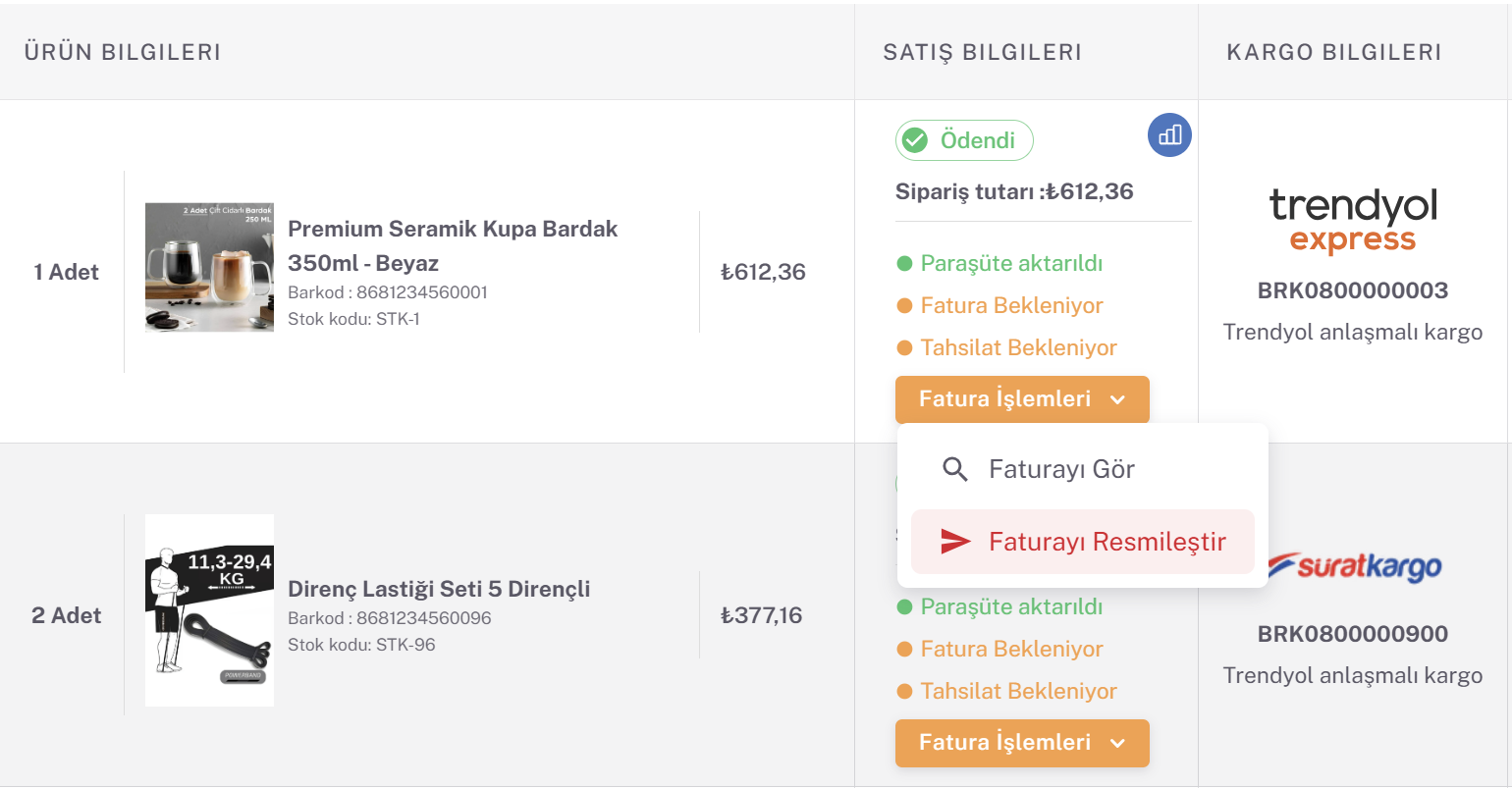Click the orange dot beside Tahsilat Bekleniyor
The width and height of the screenshot is (1512, 788).
pyautogui.click(x=902, y=347)
